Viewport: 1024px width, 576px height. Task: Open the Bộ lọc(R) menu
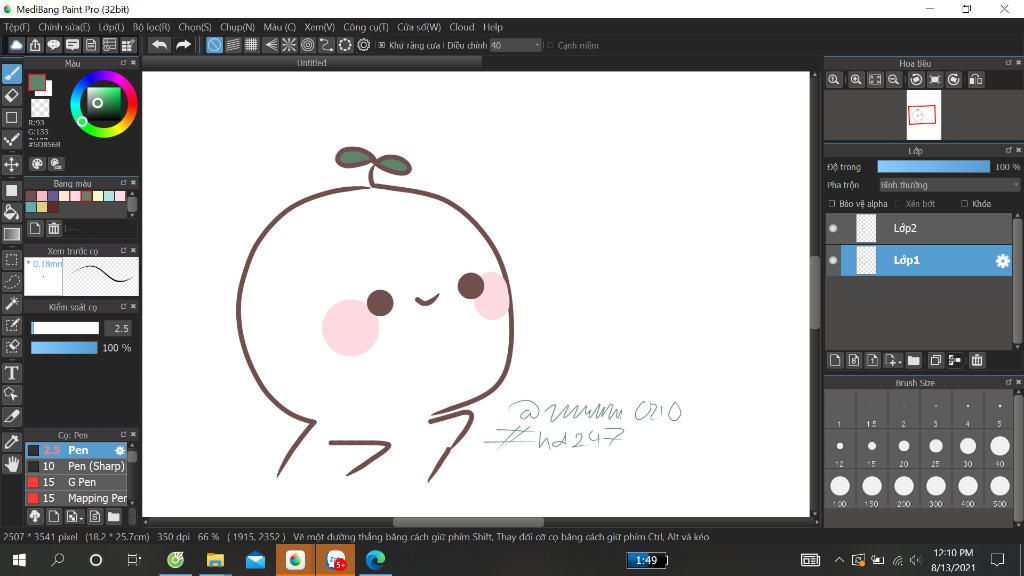point(152,27)
